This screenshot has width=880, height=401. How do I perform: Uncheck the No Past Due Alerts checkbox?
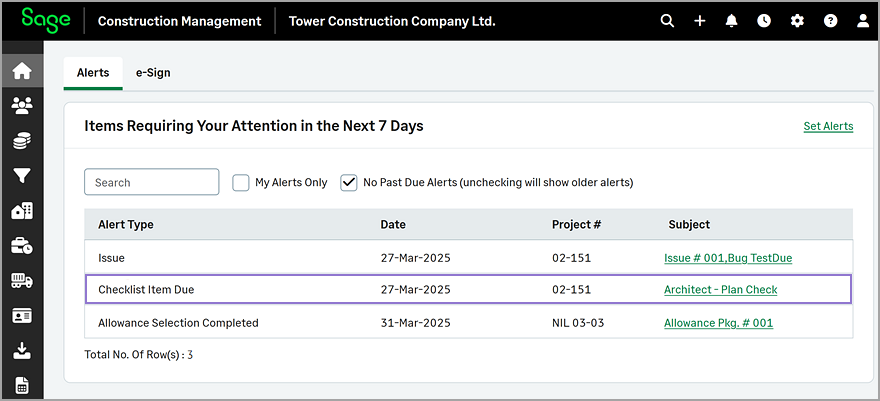[349, 183]
